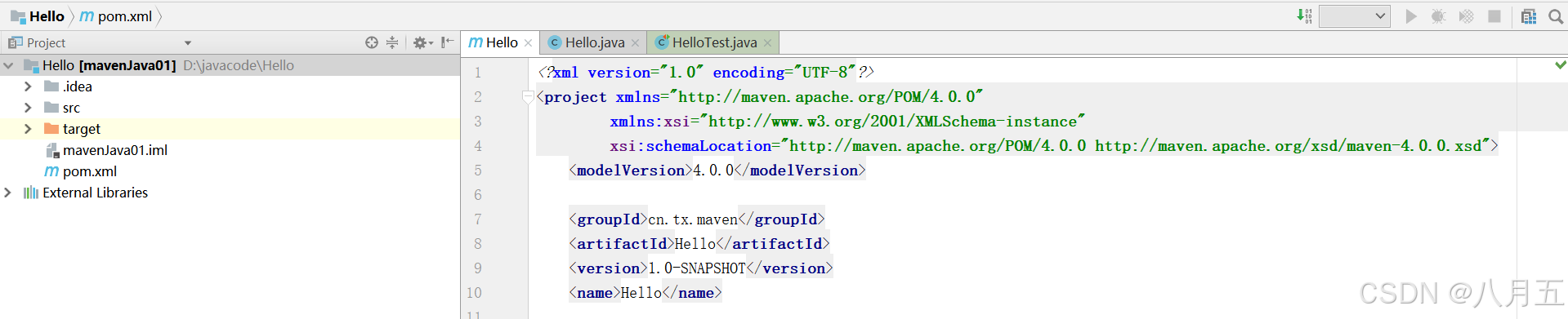Open the run configuration dropdown
This screenshot has width=1568, height=319.
pyautogui.click(x=1355, y=16)
